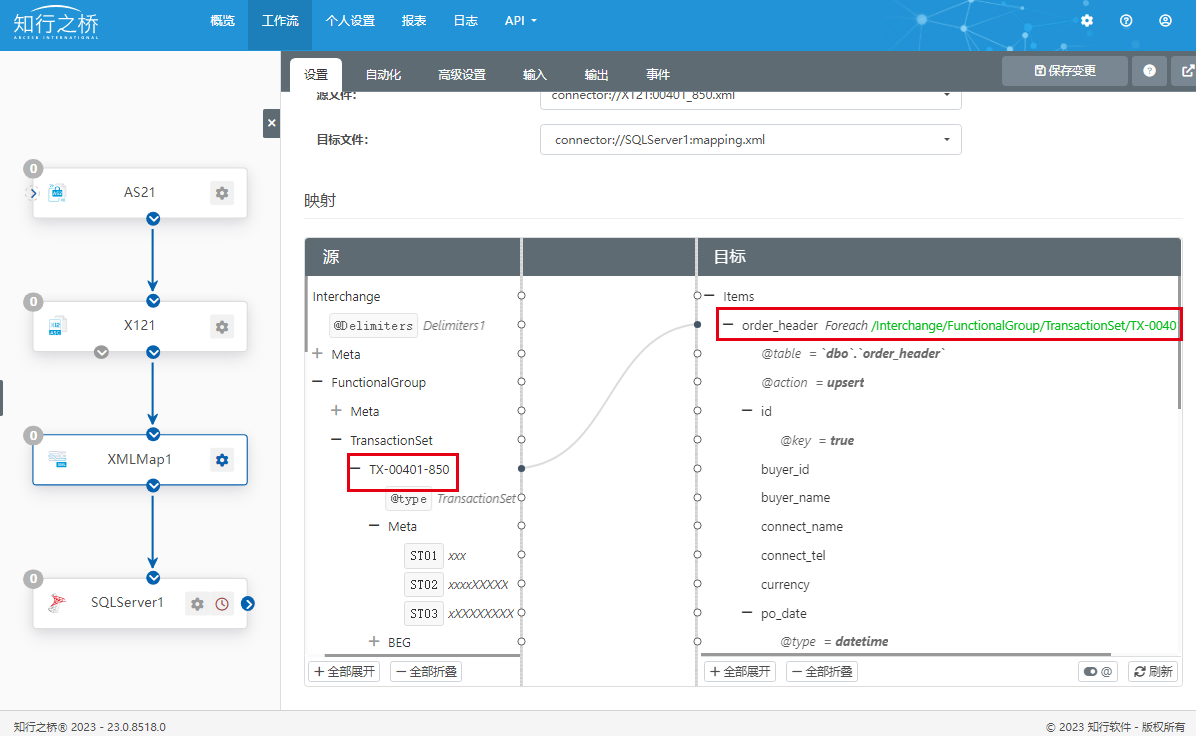This screenshot has height=736, width=1196.
Task: Open connector in new window icon
Action: tap(1187, 71)
